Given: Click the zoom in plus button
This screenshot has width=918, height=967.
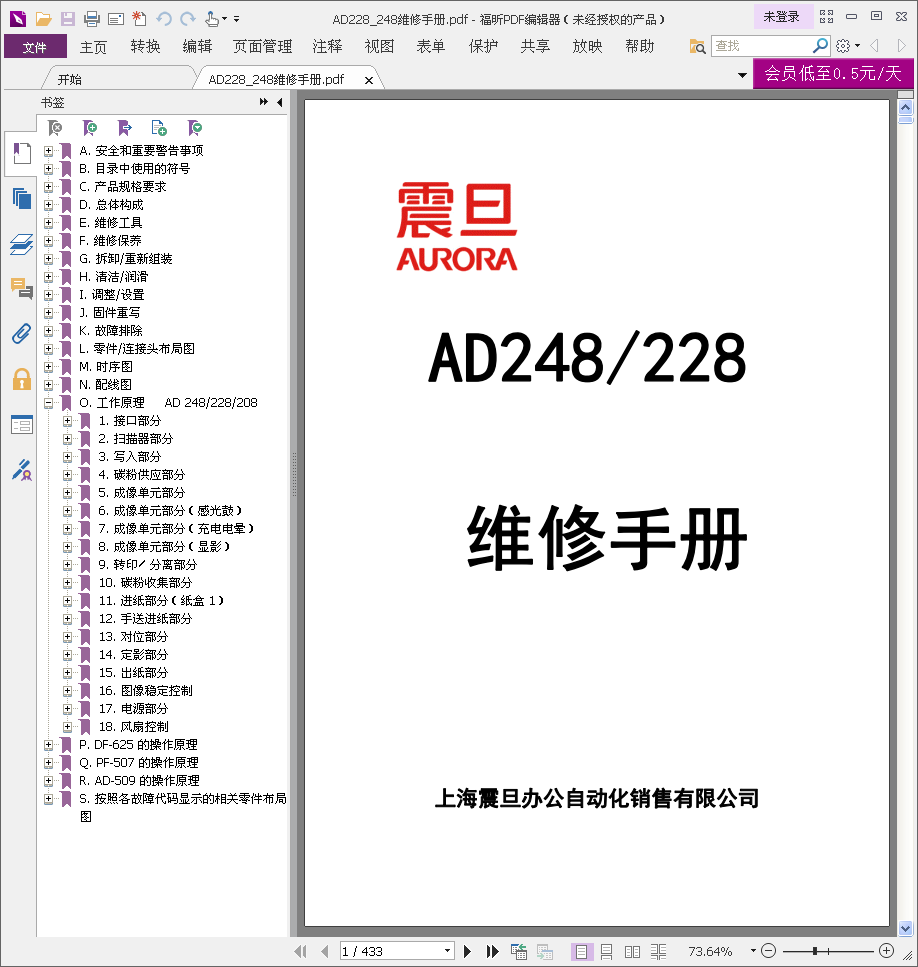Looking at the screenshot, I should pos(887,951).
